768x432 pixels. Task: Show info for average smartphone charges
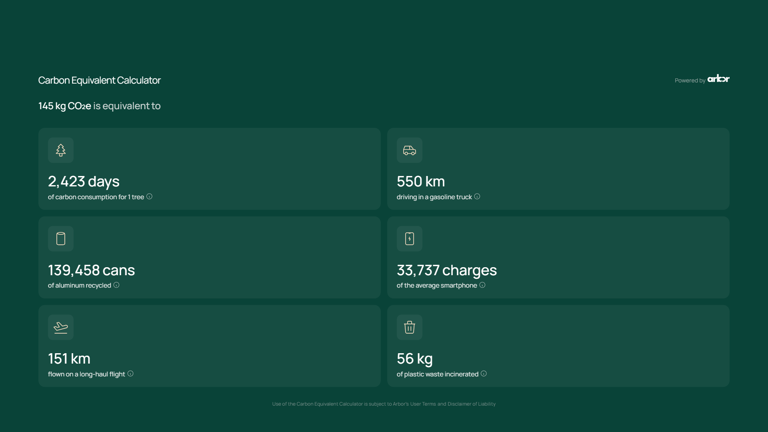[x=482, y=285]
